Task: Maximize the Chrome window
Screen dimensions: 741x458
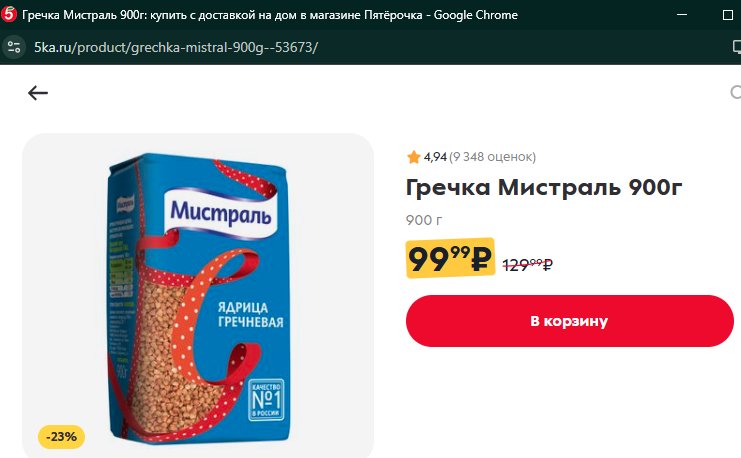Action: coord(728,15)
